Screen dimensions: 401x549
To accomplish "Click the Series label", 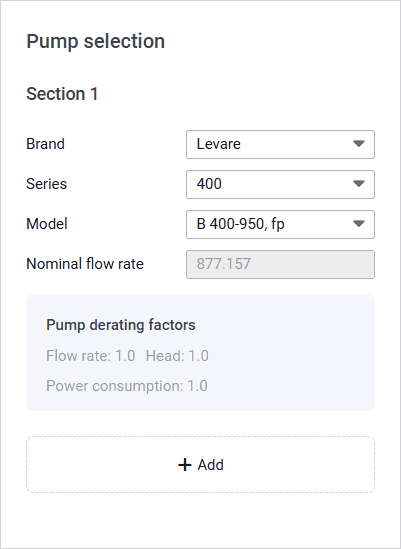I will 46,184.
